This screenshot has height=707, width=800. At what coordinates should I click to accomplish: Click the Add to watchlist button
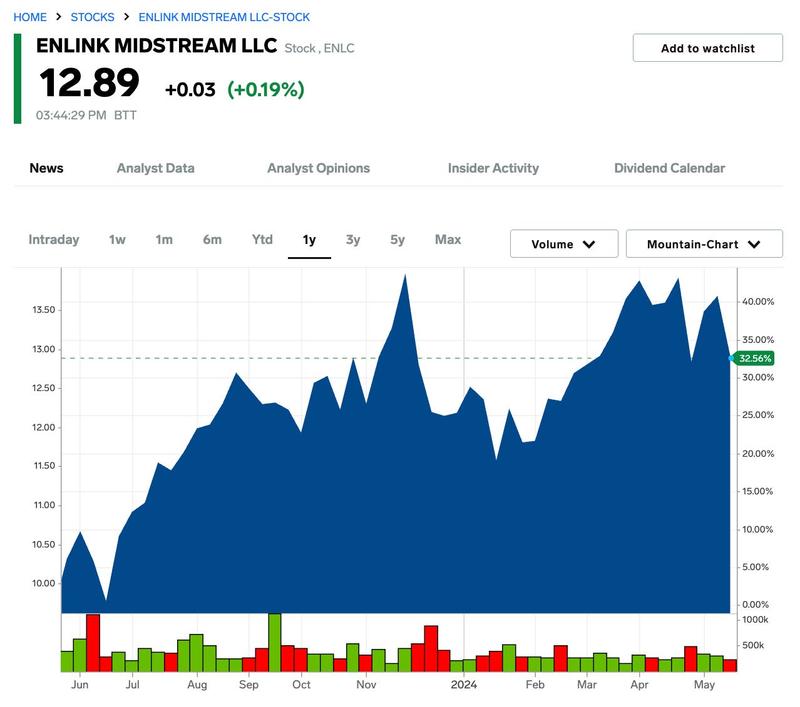(708, 48)
